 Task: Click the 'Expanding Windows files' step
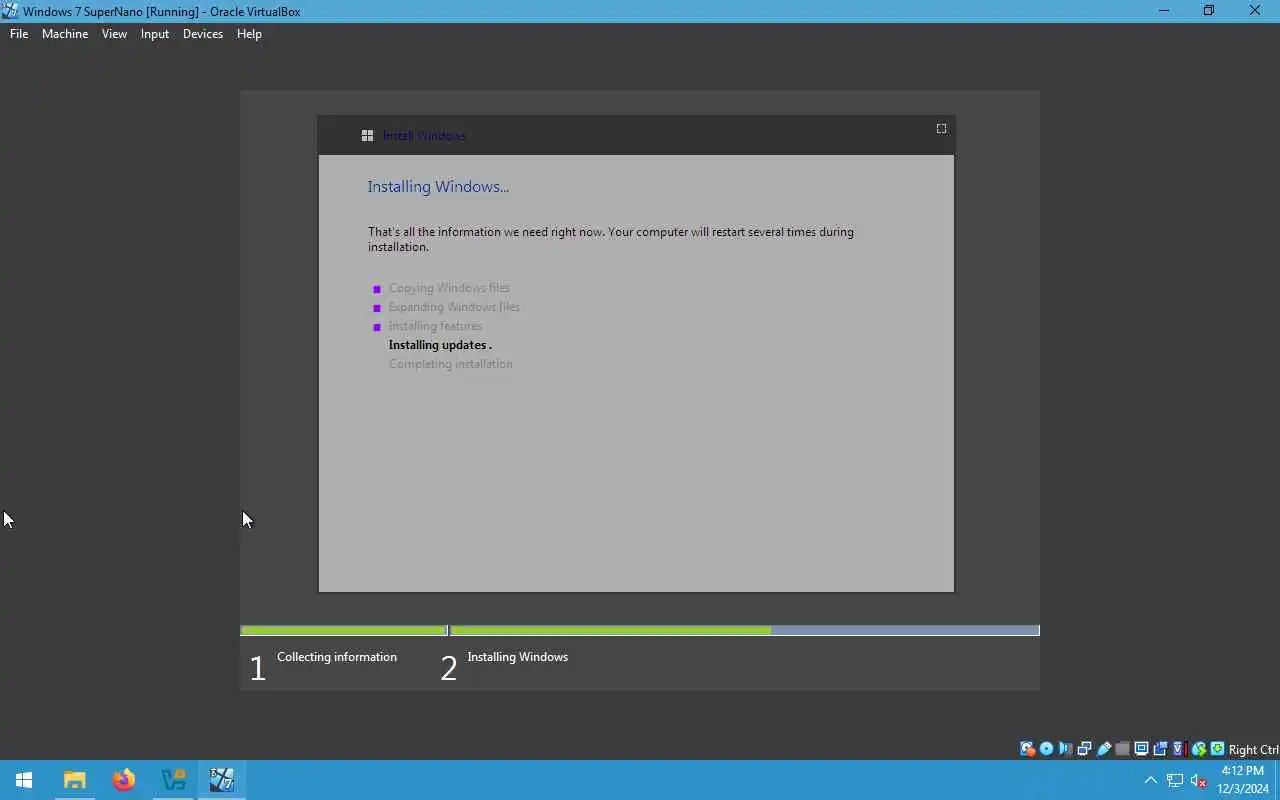(x=454, y=307)
